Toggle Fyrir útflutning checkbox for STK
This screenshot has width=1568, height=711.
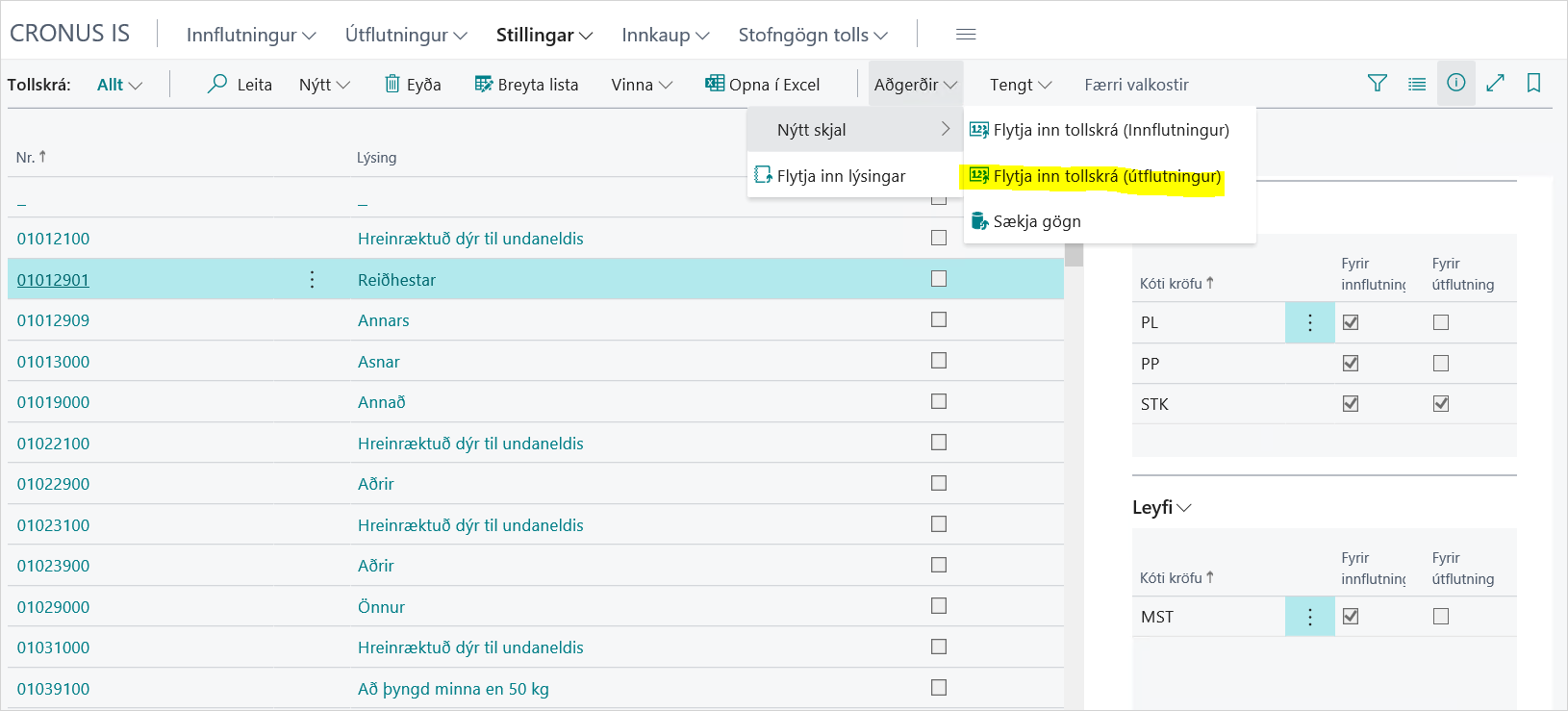click(x=1440, y=404)
